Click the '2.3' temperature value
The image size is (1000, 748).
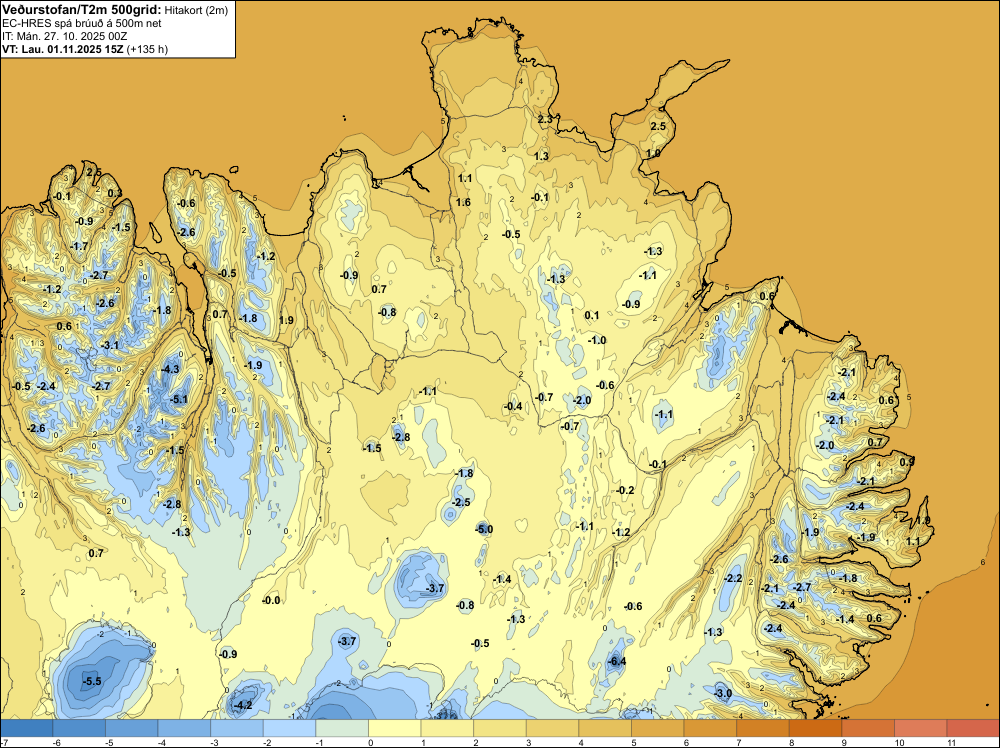coord(545,119)
